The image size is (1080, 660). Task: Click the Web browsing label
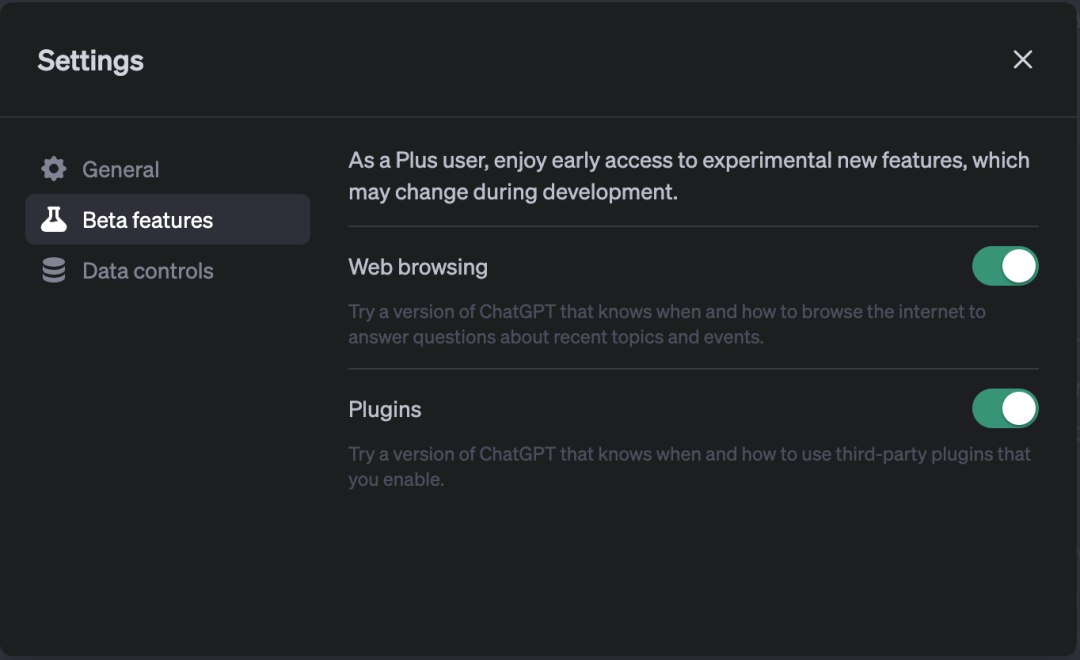418,267
